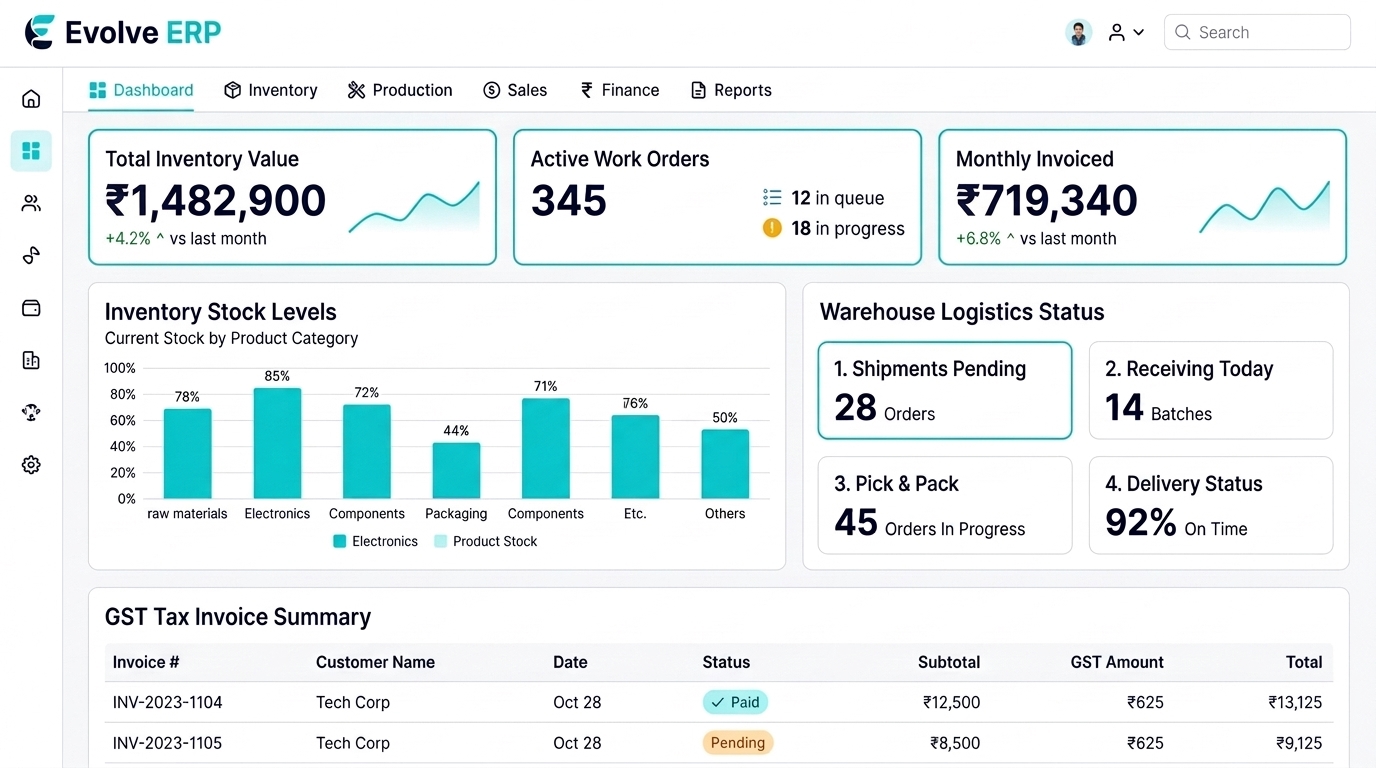This screenshot has width=1376, height=768.
Task: Open the users icon in sidebar
Action: pyautogui.click(x=31, y=203)
